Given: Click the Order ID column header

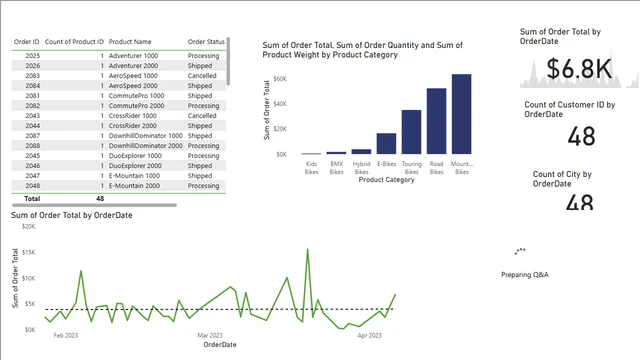Looking at the screenshot, I should click(27, 42).
